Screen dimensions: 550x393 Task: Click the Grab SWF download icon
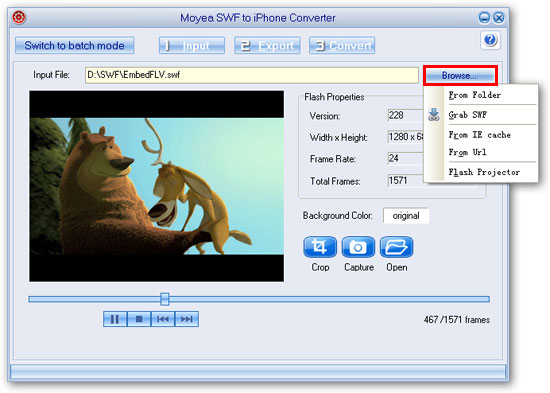pos(434,115)
